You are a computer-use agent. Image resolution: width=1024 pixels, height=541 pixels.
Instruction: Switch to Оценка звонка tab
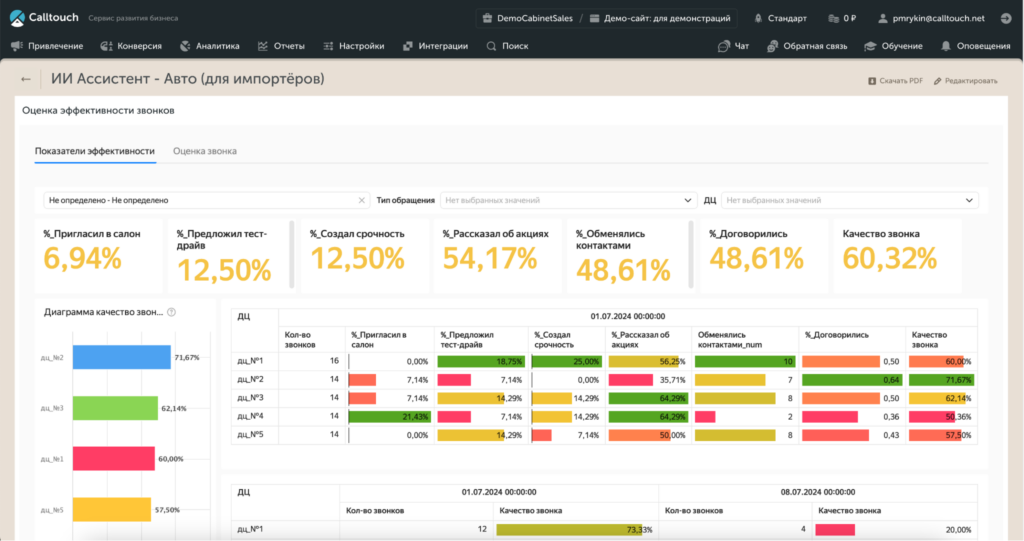click(204, 151)
